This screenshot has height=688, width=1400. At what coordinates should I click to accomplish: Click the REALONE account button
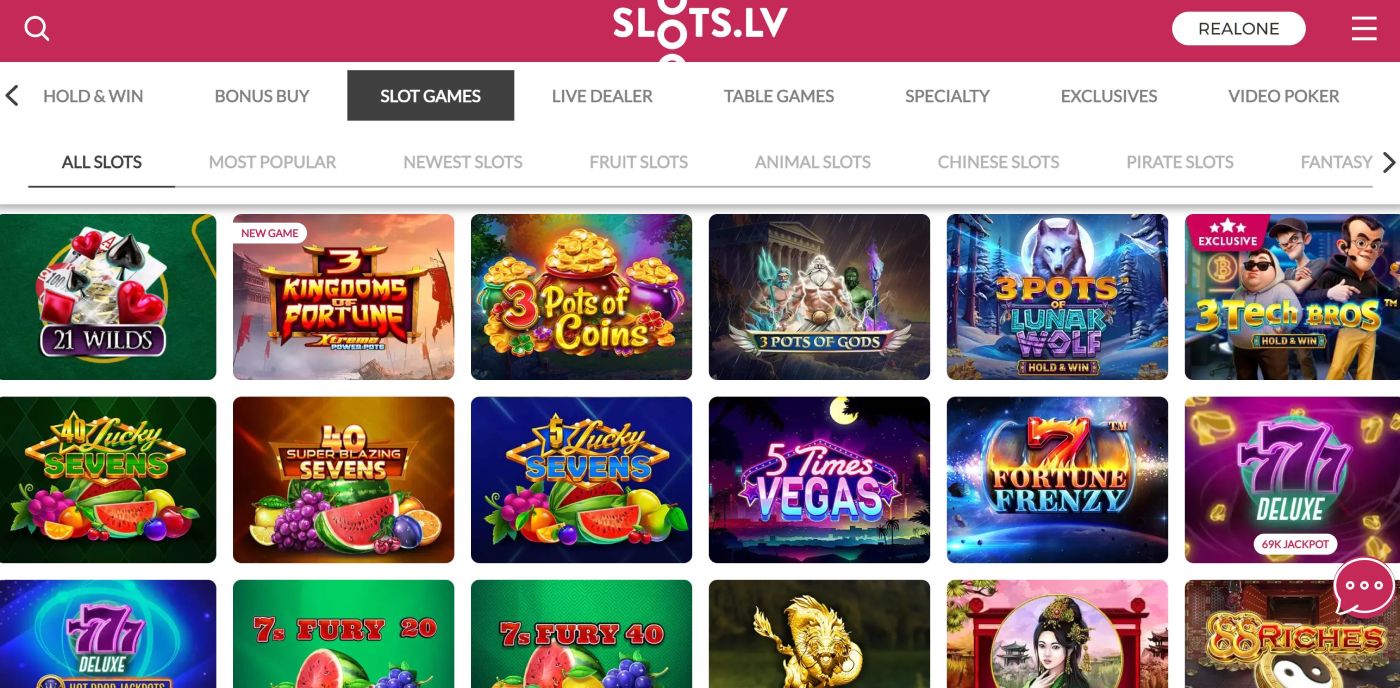coord(1239,29)
